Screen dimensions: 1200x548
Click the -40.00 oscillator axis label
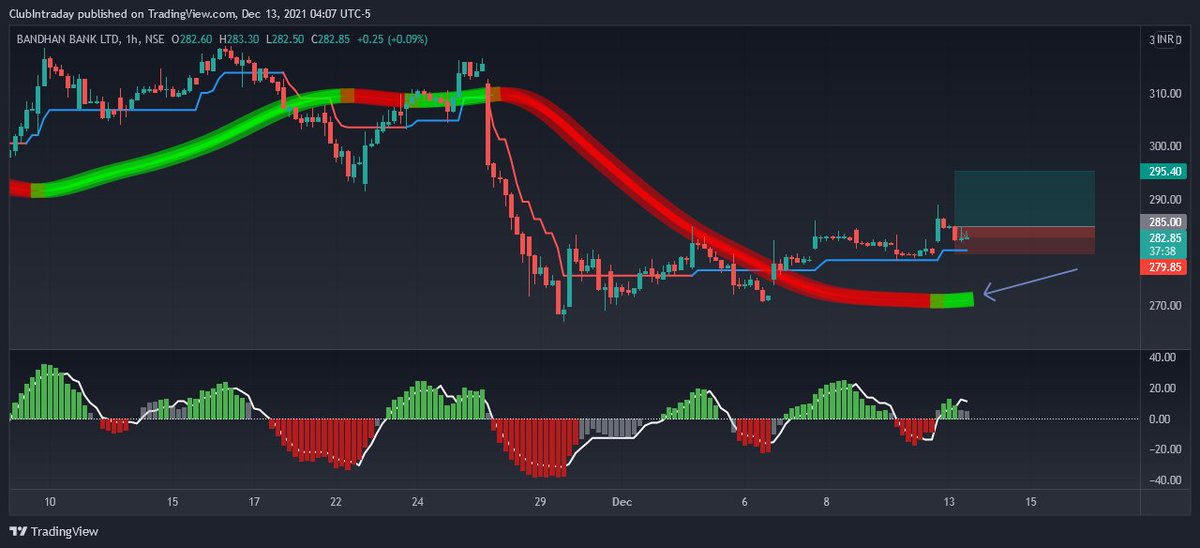pyautogui.click(x=1164, y=480)
